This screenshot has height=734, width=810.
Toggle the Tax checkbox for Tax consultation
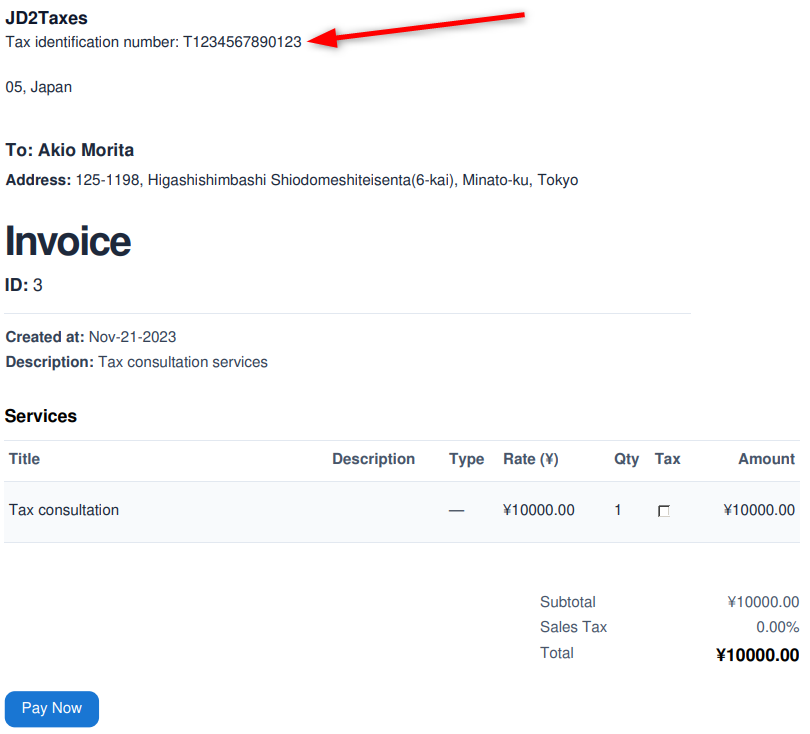pyautogui.click(x=663, y=511)
